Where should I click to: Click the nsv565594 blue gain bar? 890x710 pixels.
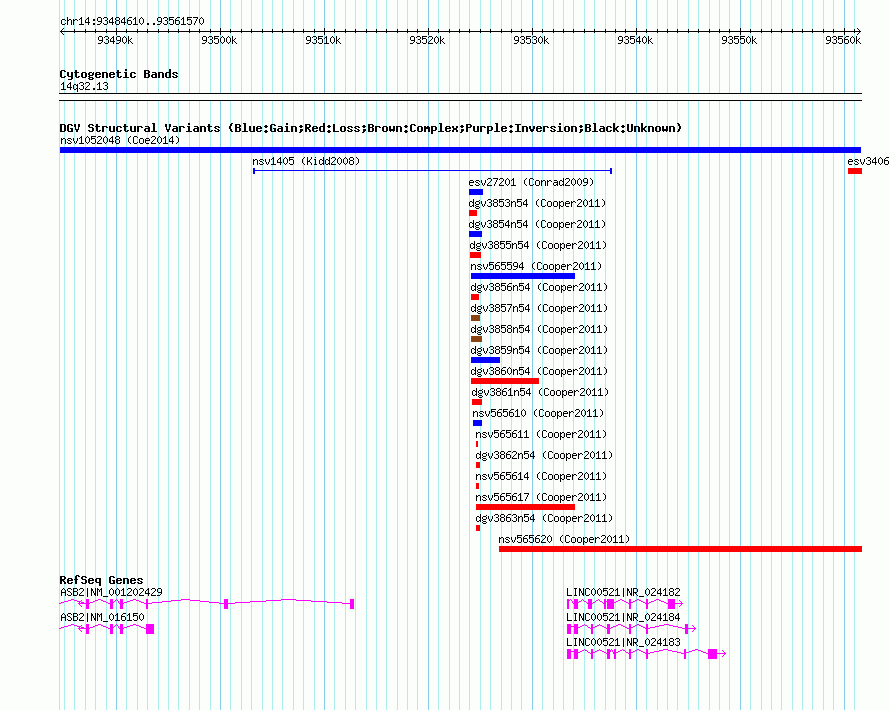pyautogui.click(x=523, y=276)
